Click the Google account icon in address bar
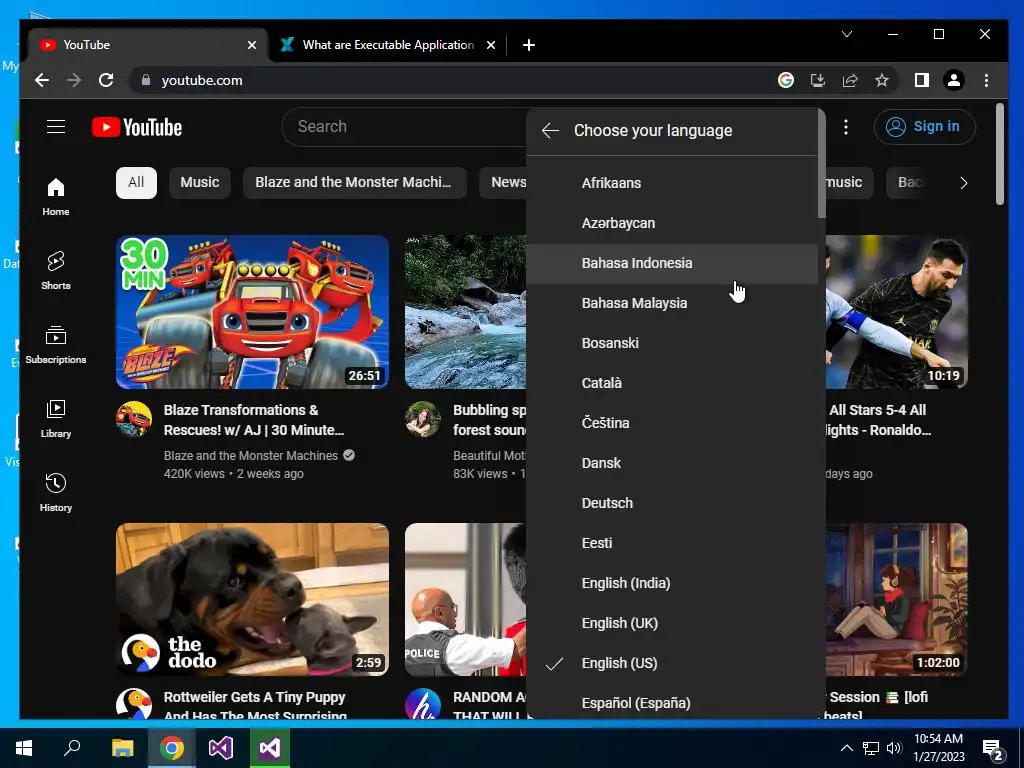Image resolution: width=1024 pixels, height=768 pixels. click(x=786, y=80)
